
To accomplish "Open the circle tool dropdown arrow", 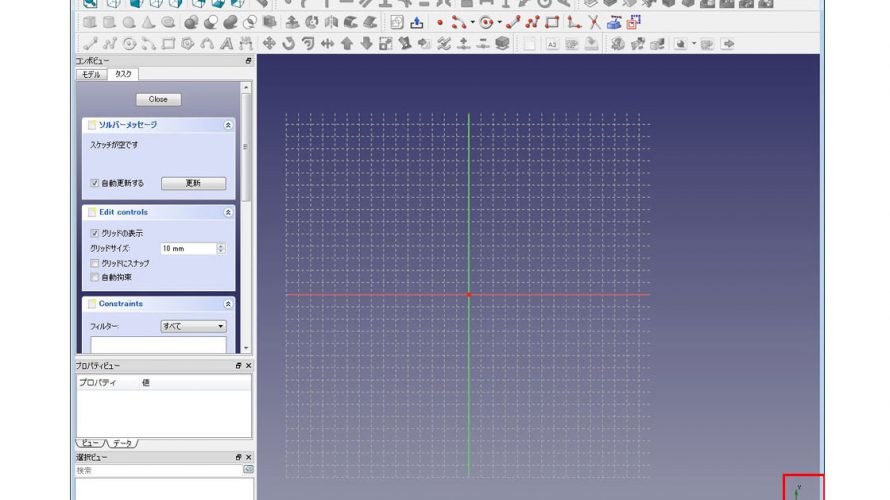I will pyautogui.click(x=499, y=23).
